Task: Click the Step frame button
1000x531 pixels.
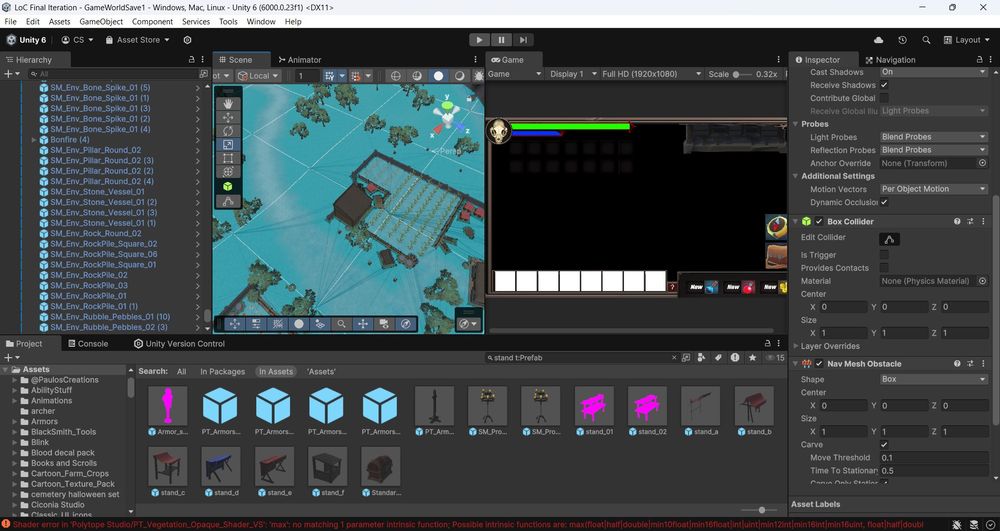Action: [524, 40]
